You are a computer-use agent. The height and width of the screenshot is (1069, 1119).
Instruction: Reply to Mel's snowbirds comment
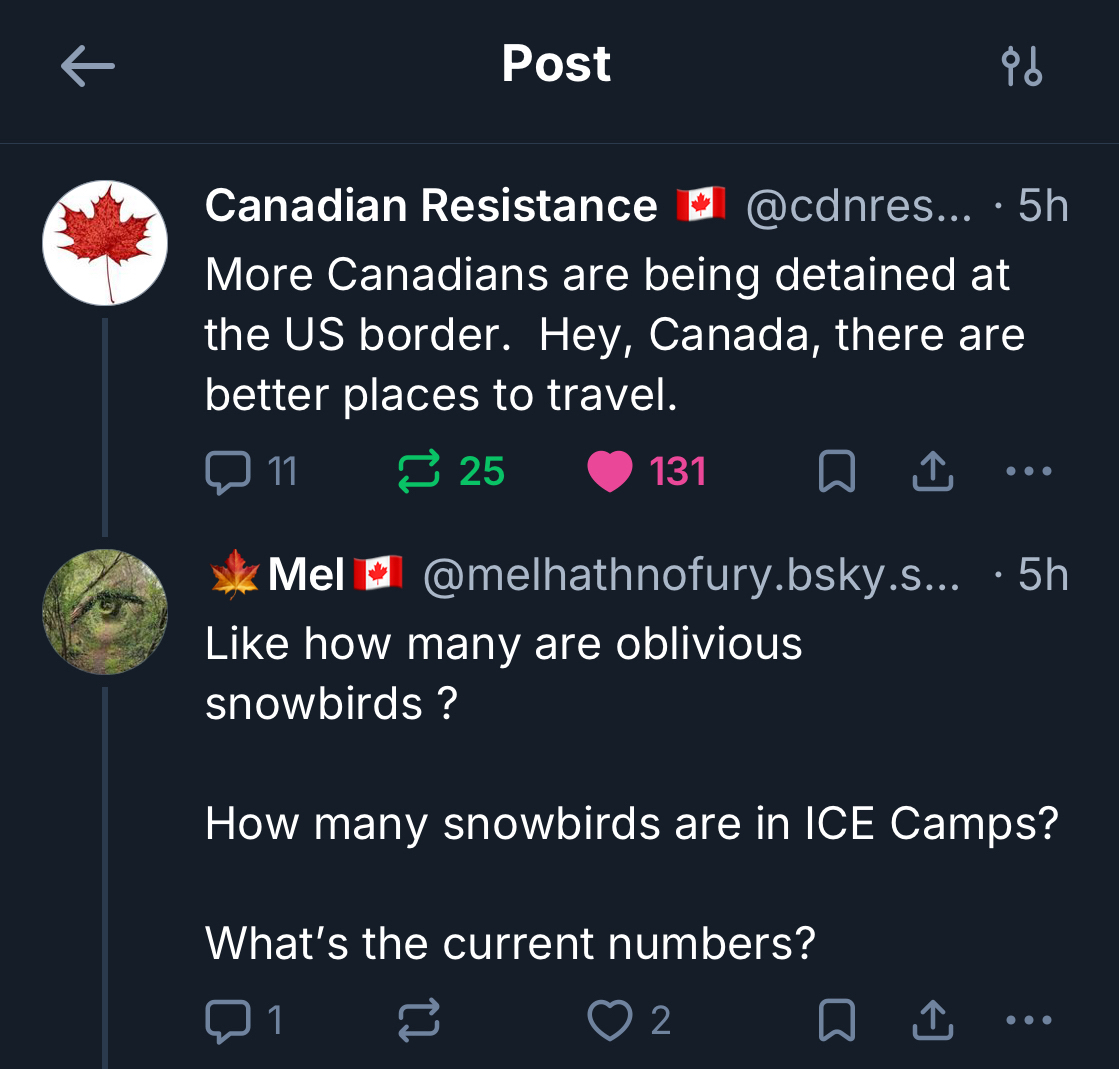[227, 1020]
